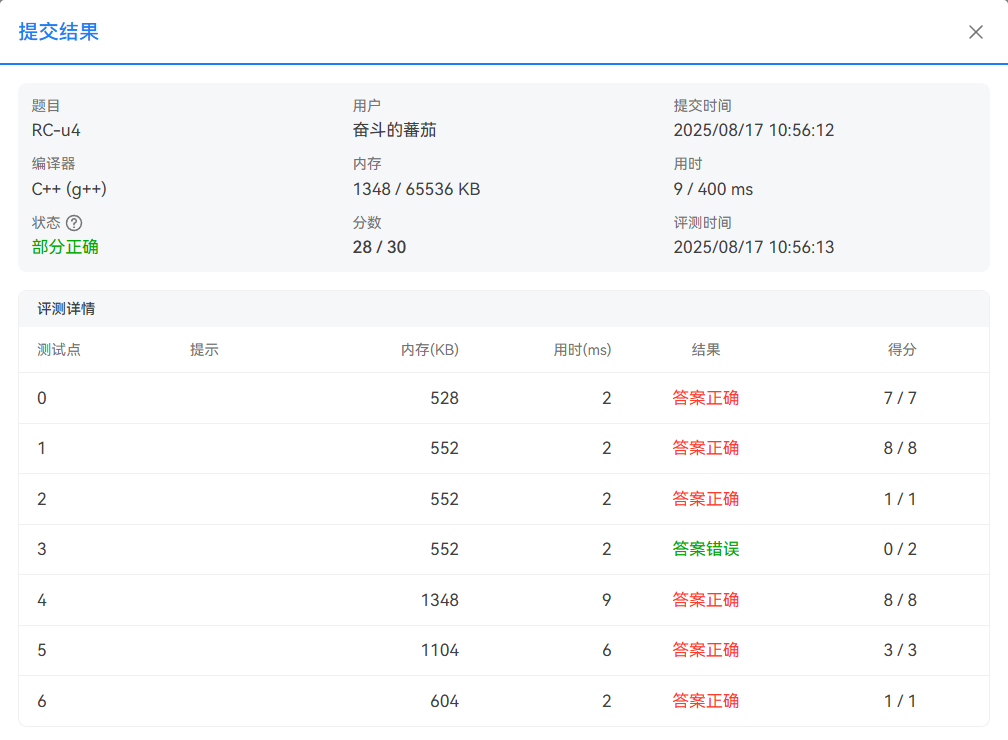Click the 结果 column header

tap(706, 350)
